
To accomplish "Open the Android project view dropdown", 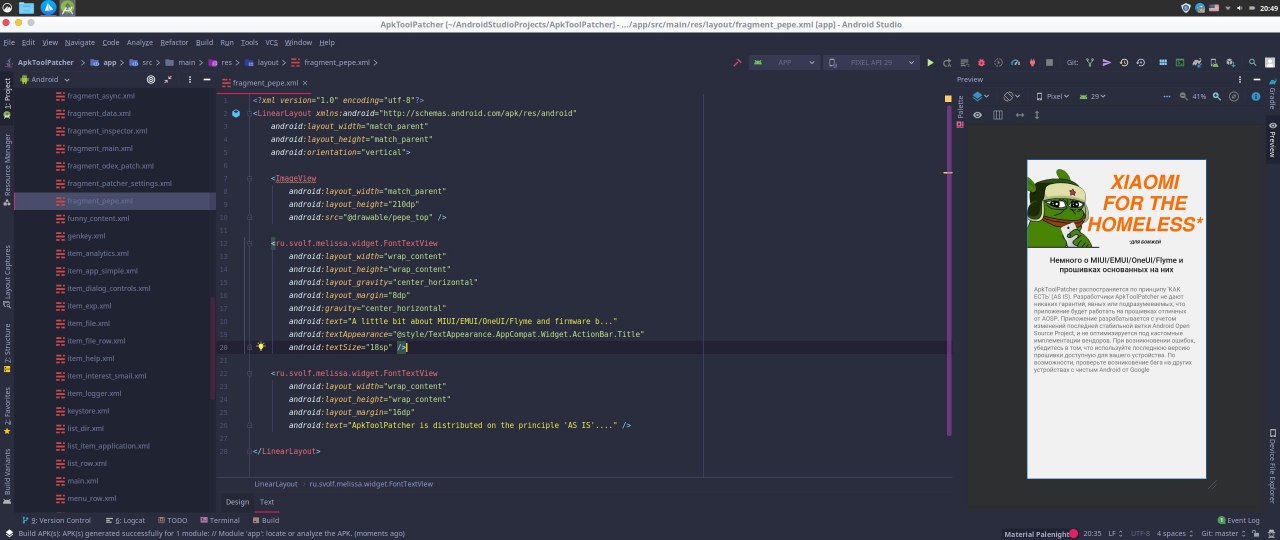I will pyautogui.click(x=44, y=79).
